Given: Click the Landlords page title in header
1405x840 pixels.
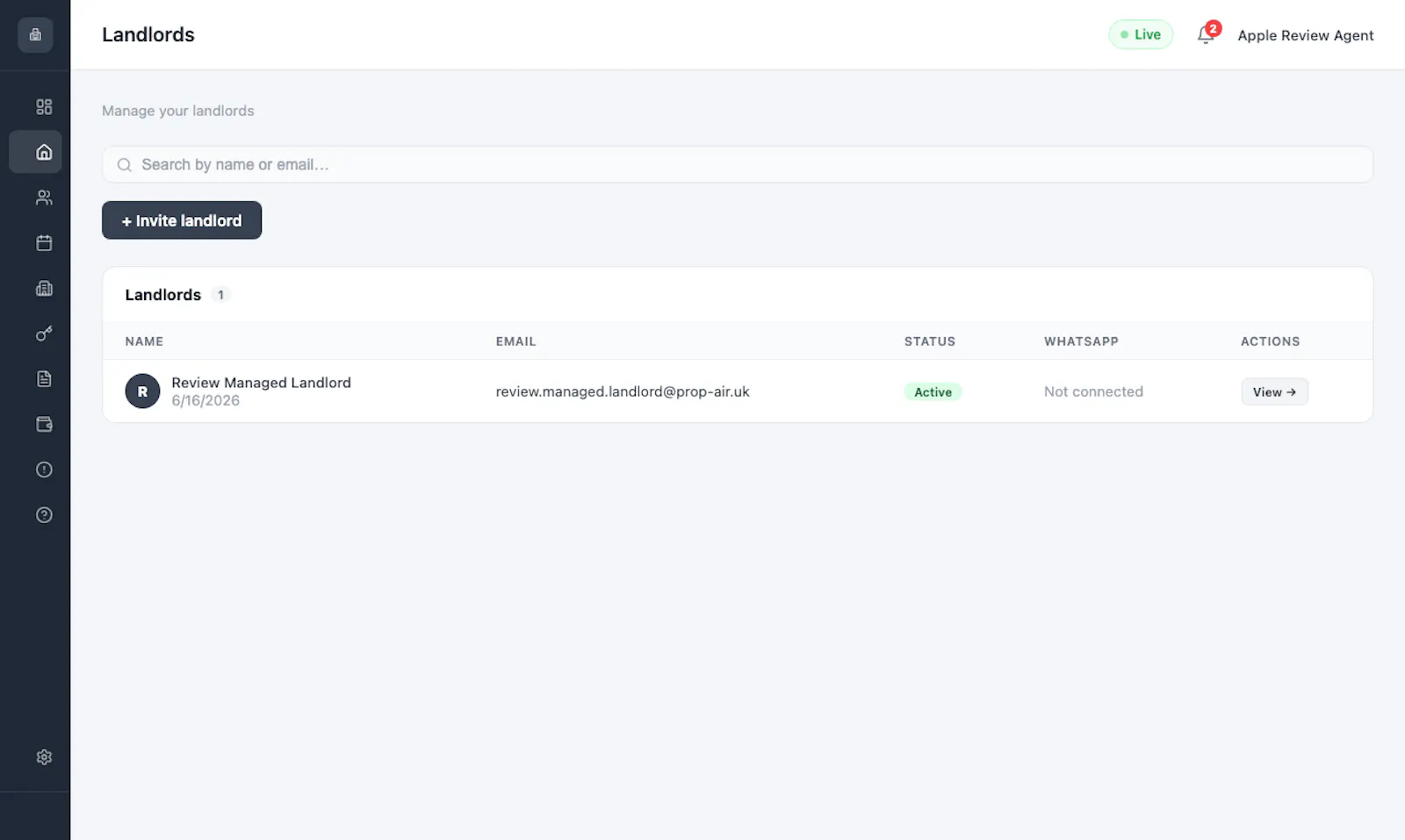Looking at the screenshot, I should click(x=148, y=34).
